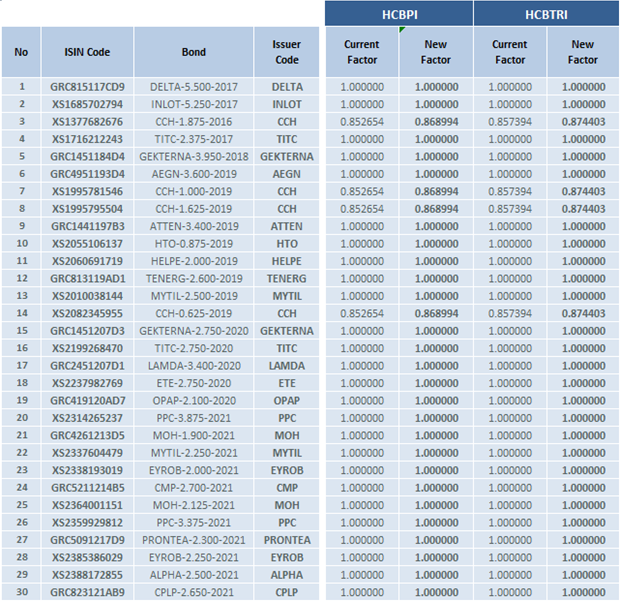Select the row number 30 cell
This screenshot has width=620, height=601.
21,592
